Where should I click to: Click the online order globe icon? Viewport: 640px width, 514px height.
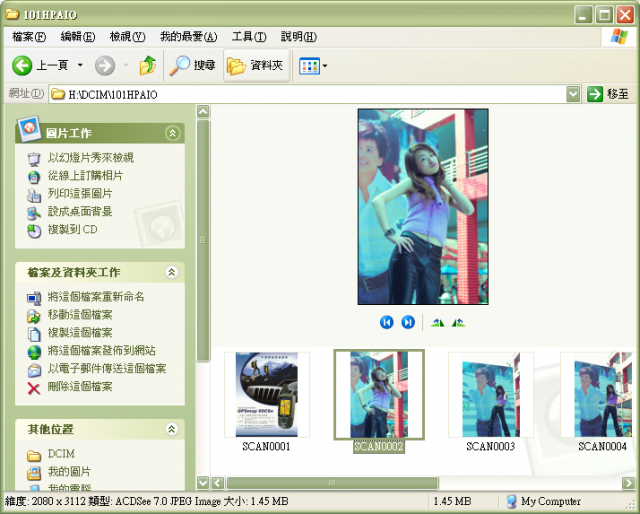click(x=34, y=177)
